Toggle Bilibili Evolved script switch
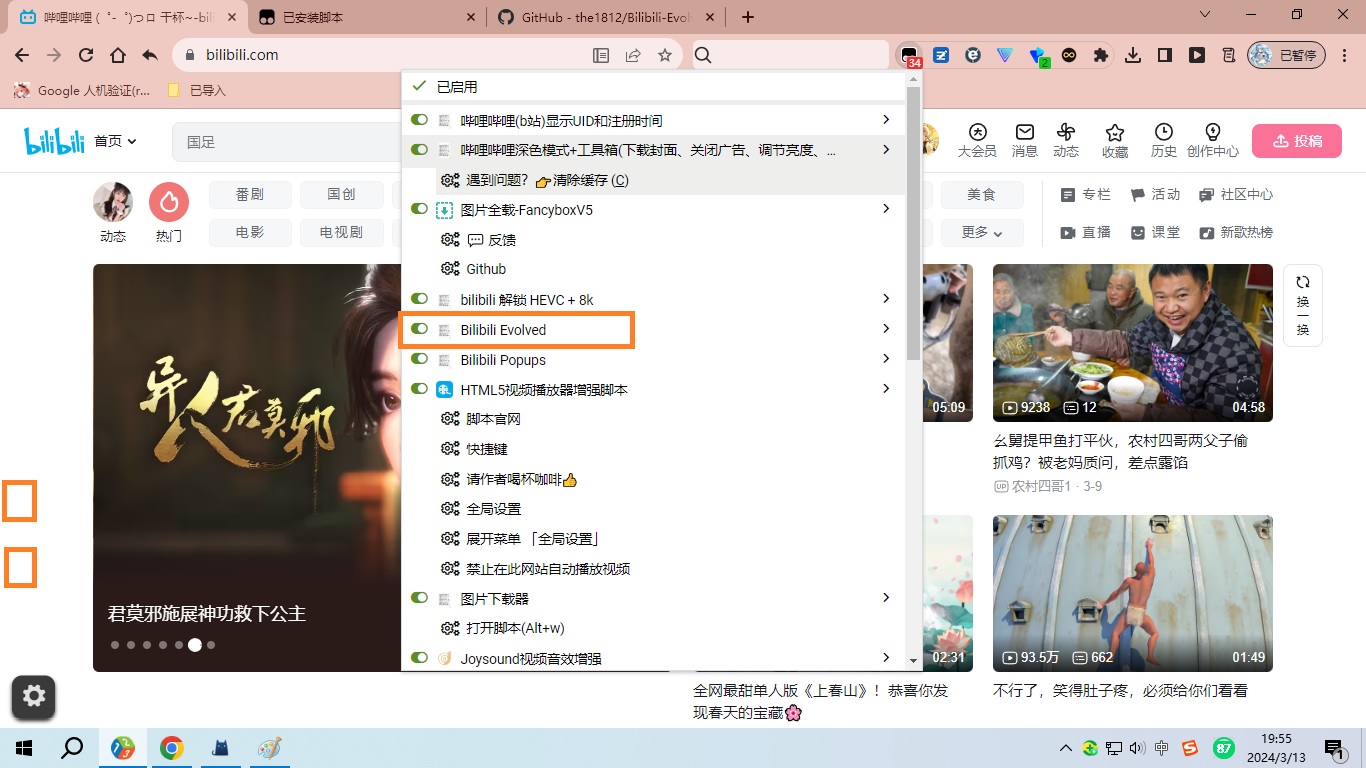The image size is (1366, 768). click(420, 329)
